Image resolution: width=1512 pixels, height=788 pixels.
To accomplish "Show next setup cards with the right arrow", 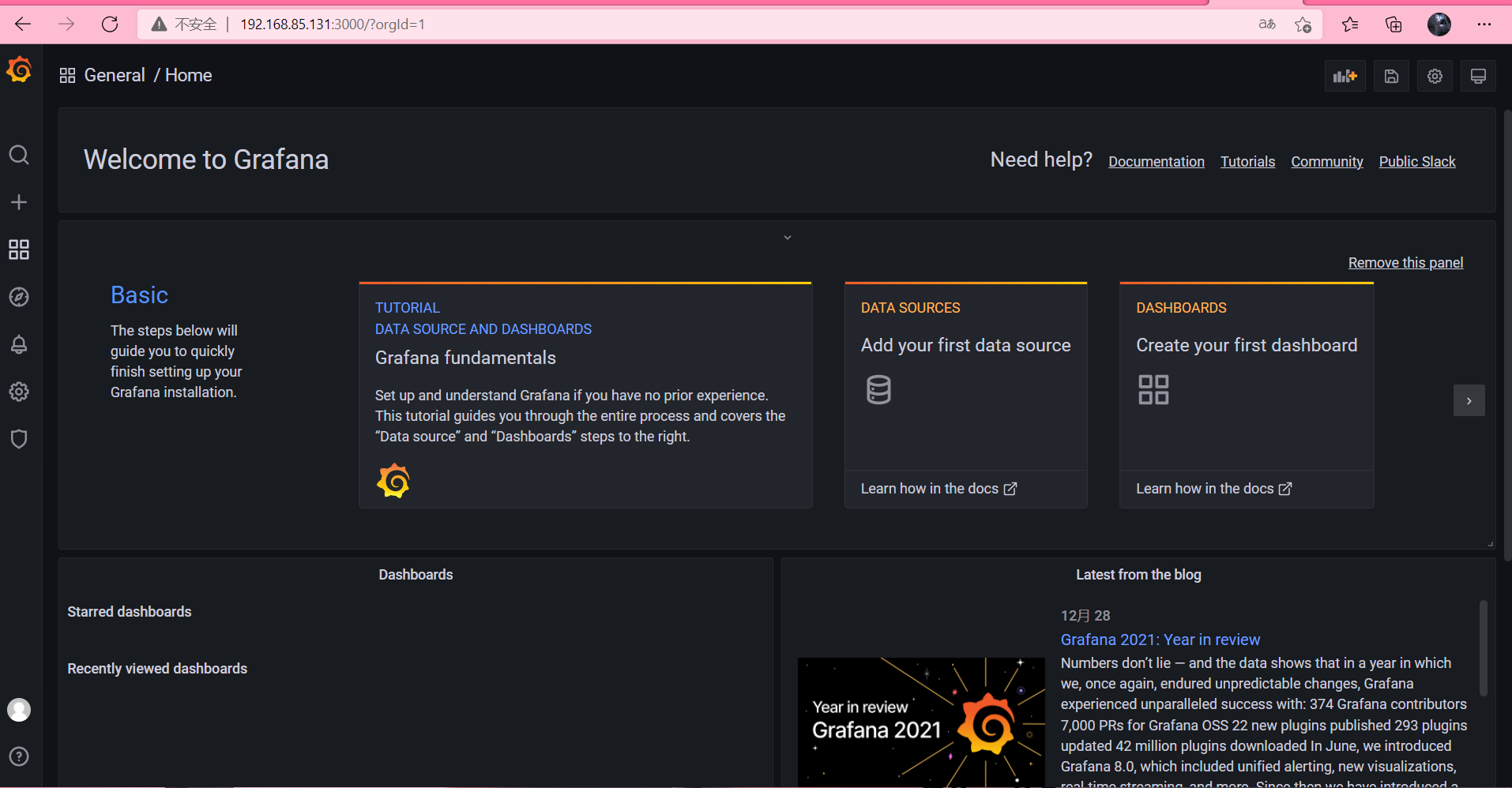I will click(x=1469, y=400).
